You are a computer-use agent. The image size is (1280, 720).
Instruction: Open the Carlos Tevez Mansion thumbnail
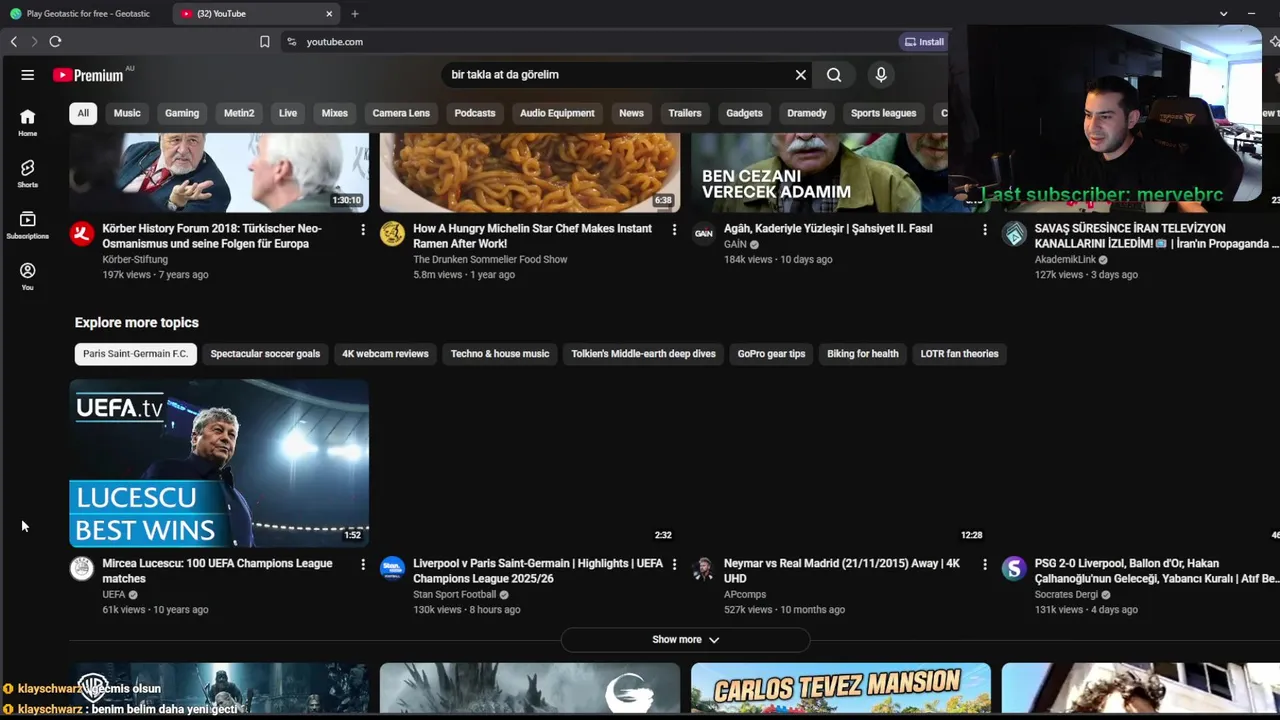click(x=841, y=688)
